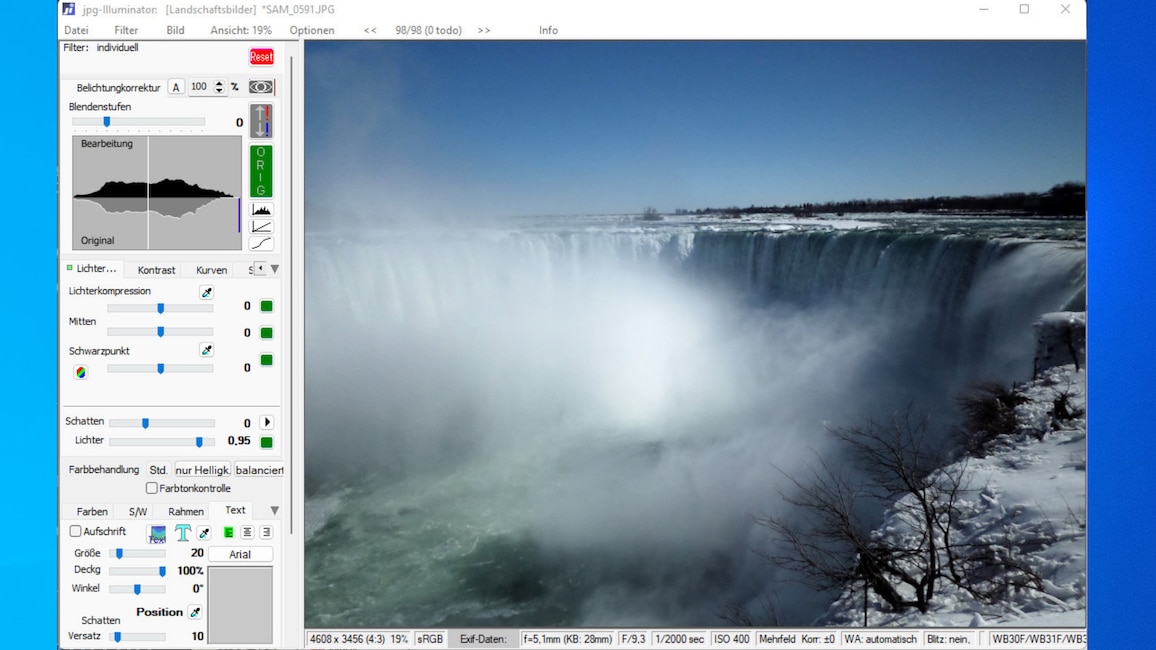The image size is (1156, 650).
Task: Click the RGB color circle icon
Action: click(80, 372)
